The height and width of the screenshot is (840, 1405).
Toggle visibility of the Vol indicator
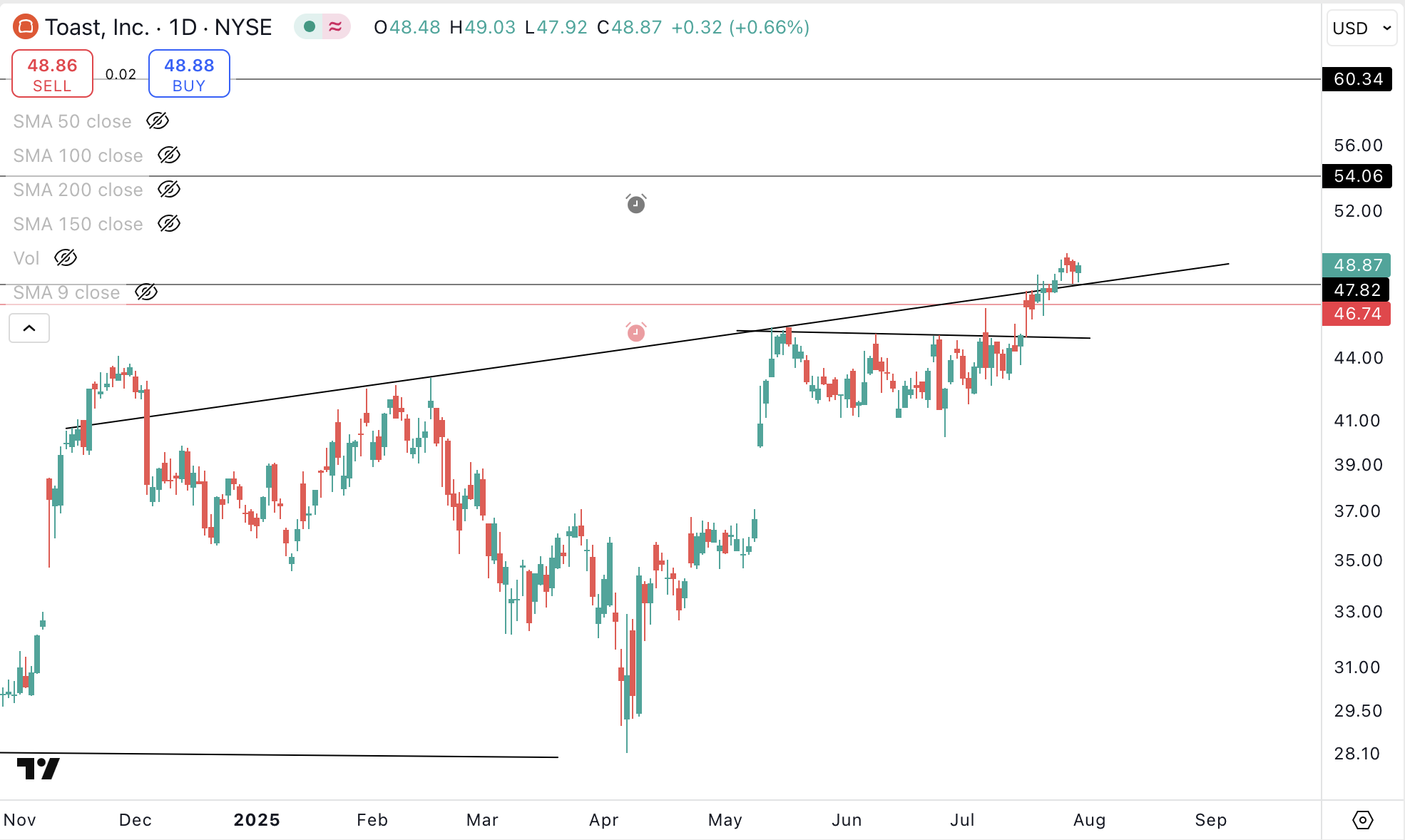coord(65,258)
